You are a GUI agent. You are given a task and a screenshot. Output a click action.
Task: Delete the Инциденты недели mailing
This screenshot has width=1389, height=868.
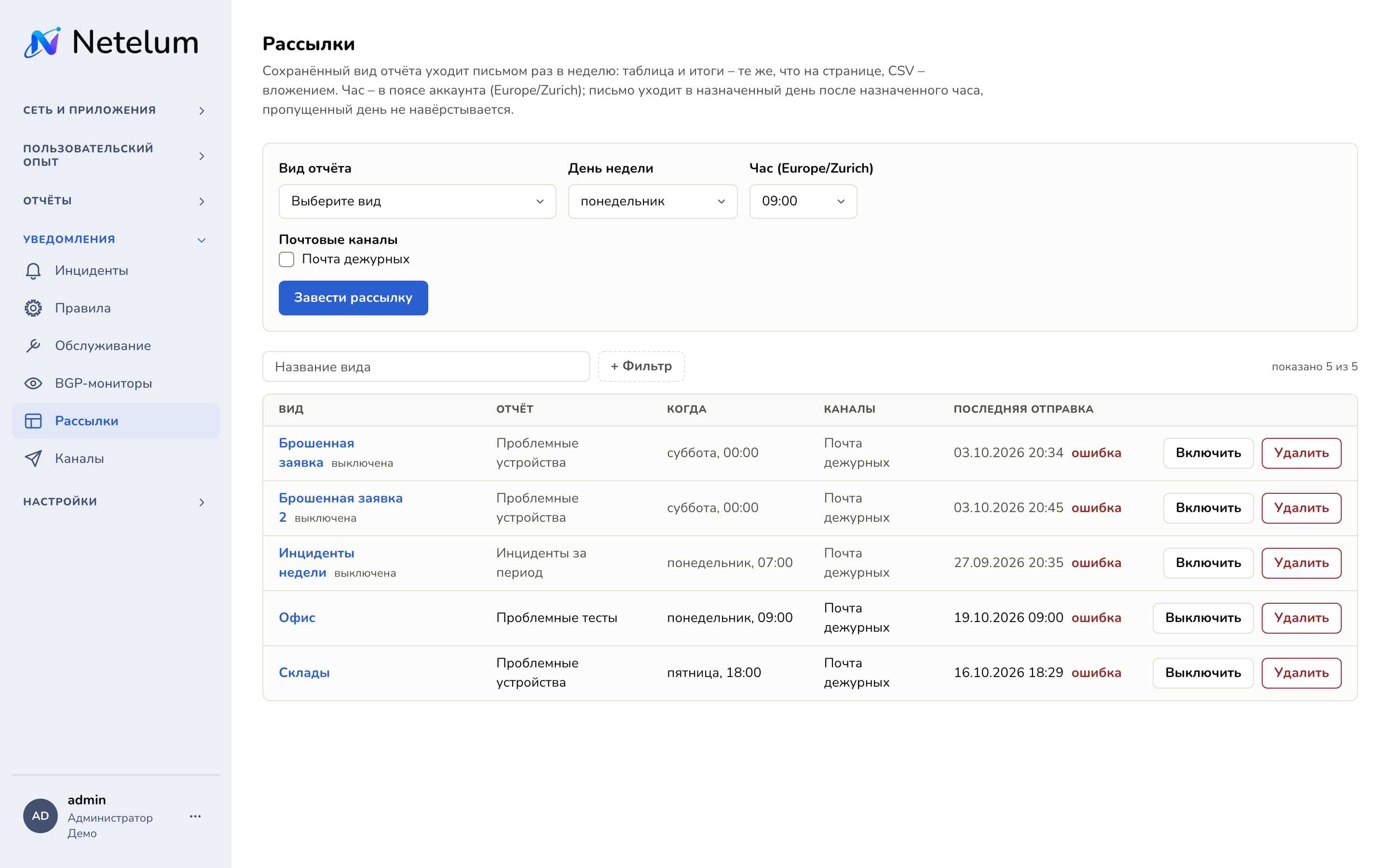(1301, 563)
